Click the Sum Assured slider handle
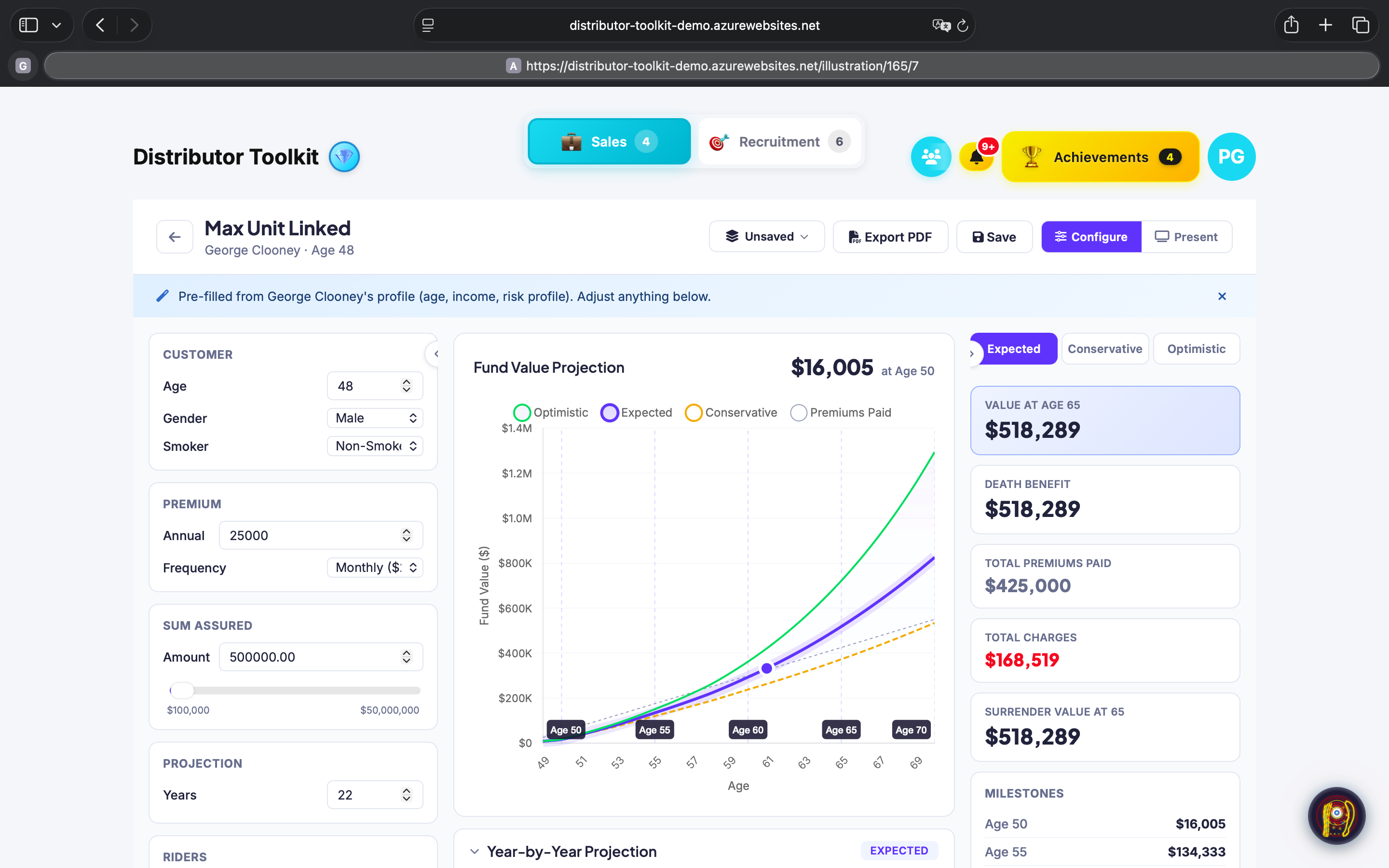This screenshot has height=868, width=1389. coord(181,690)
